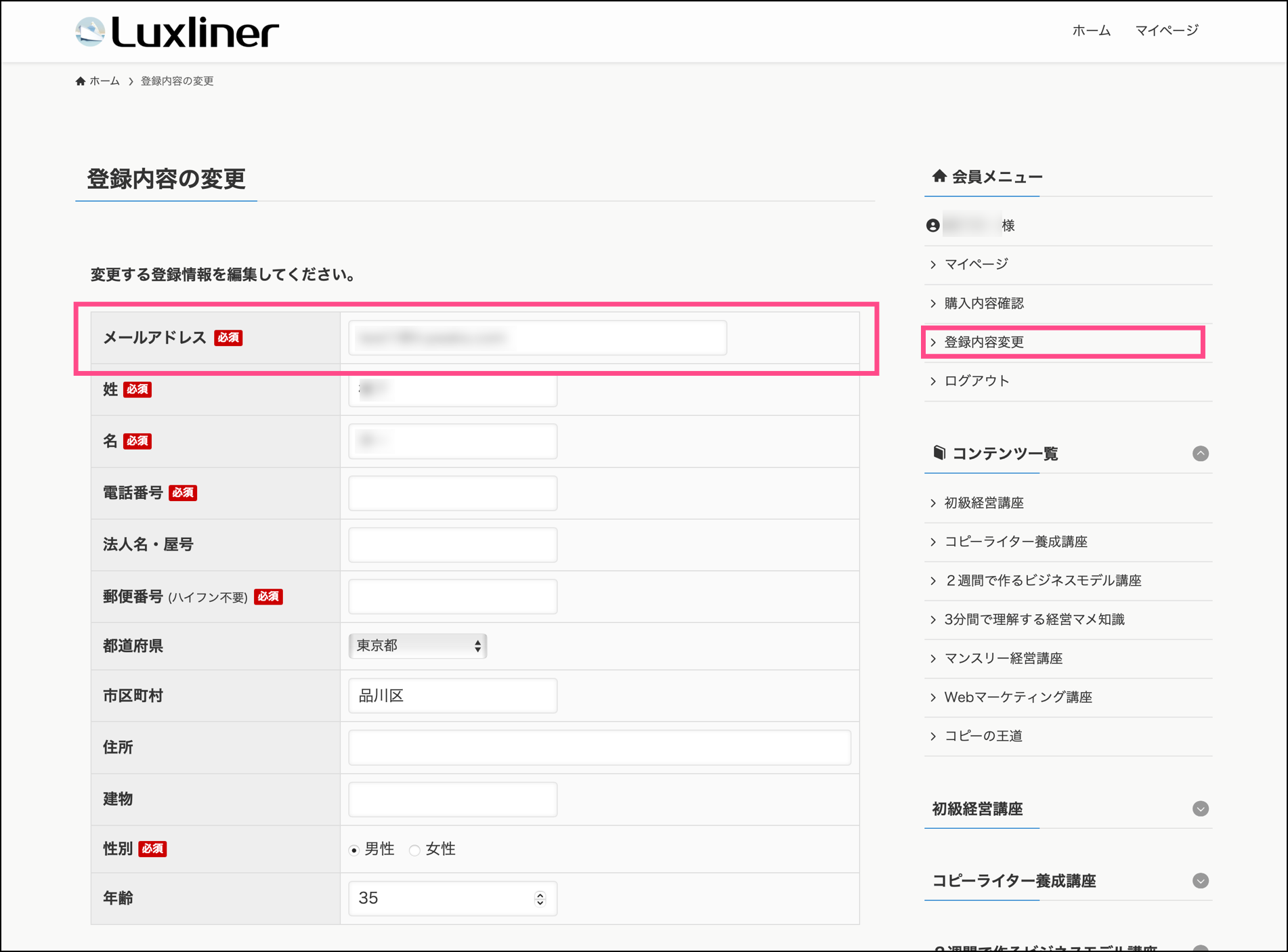The width and height of the screenshot is (1288, 952).
Task: Click into the メールアドレス field
Action: 537,338
